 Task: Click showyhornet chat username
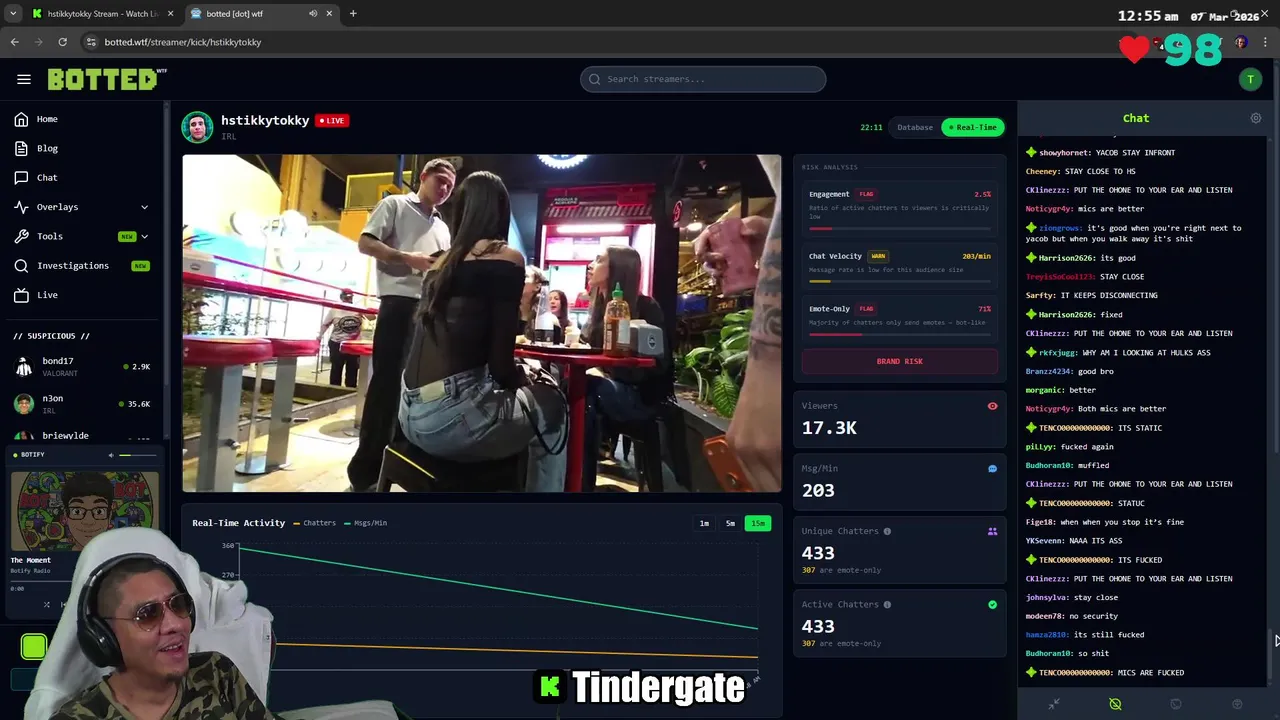[x=1065, y=153]
